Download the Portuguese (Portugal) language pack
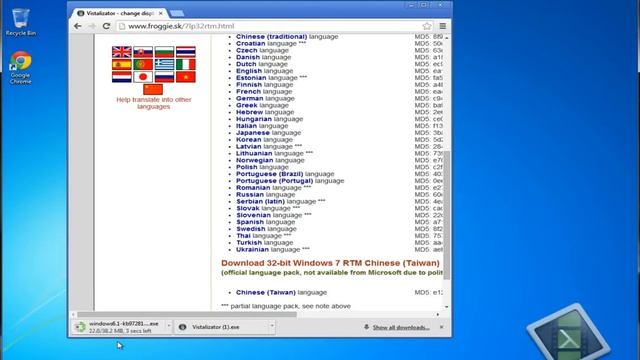Viewport: 640px width, 360px height. click(x=274, y=180)
